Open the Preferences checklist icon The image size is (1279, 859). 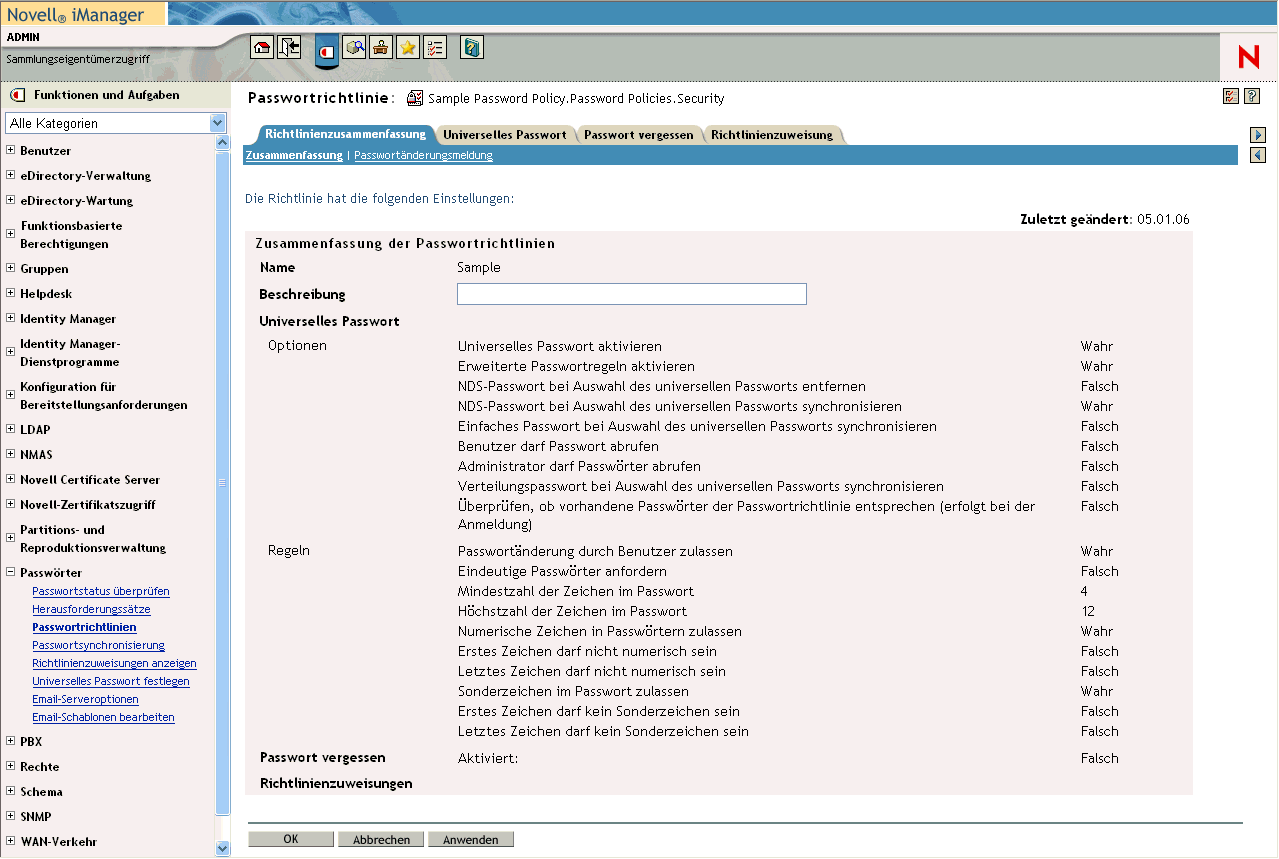tap(435, 47)
